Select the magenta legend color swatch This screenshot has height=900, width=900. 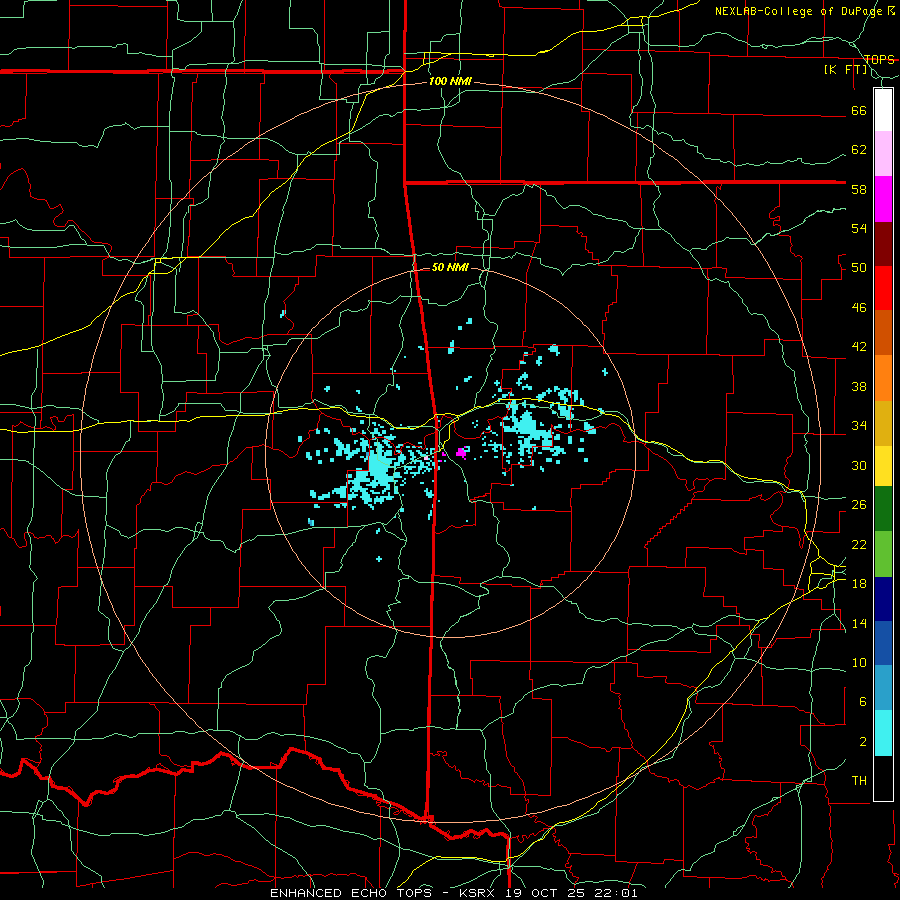coord(883,199)
